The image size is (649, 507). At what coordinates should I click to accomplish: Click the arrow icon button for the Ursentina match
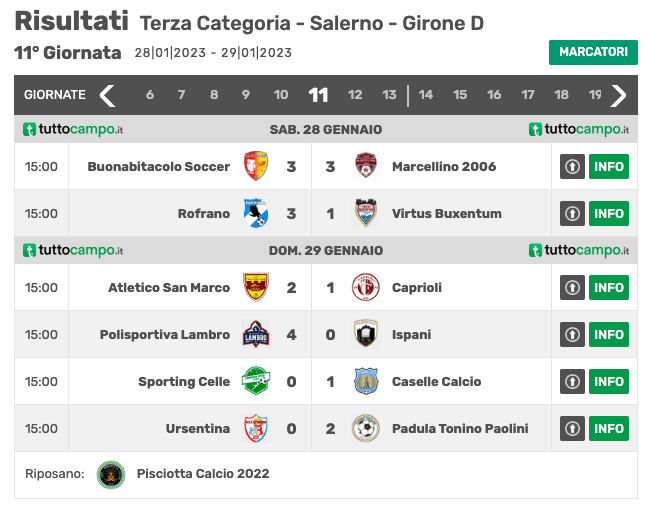pos(572,428)
